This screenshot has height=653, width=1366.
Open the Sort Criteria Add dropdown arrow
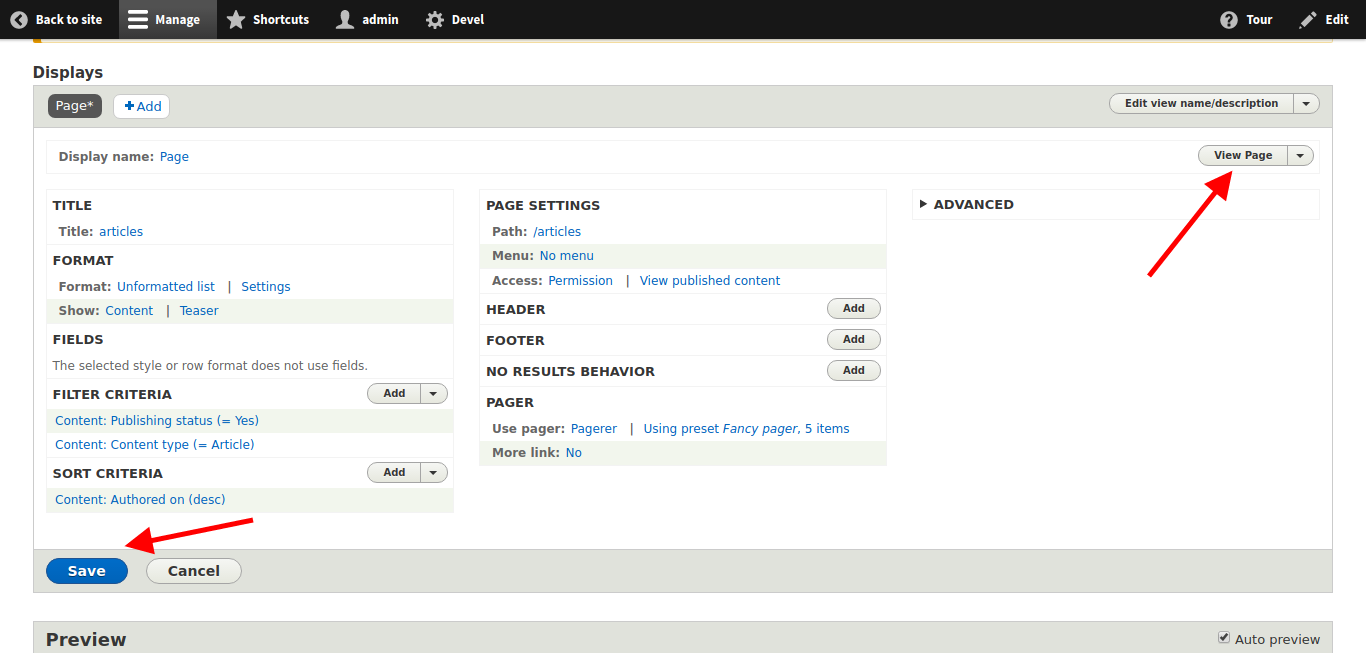click(433, 472)
